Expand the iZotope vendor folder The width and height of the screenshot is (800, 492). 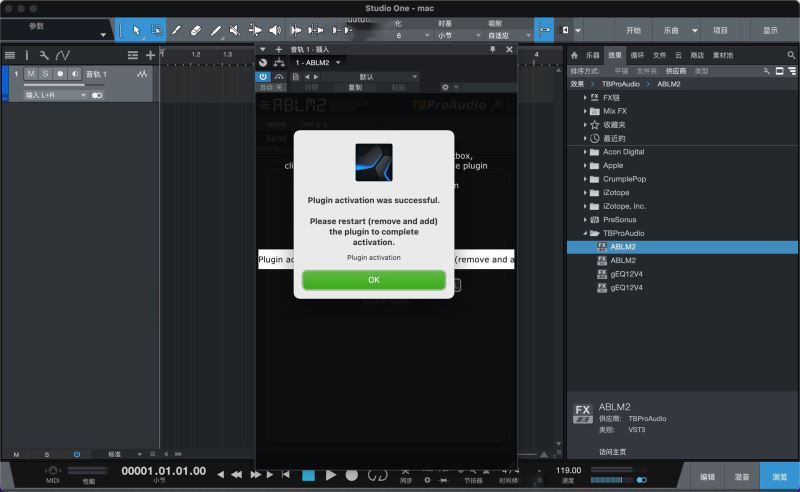tap(586, 192)
